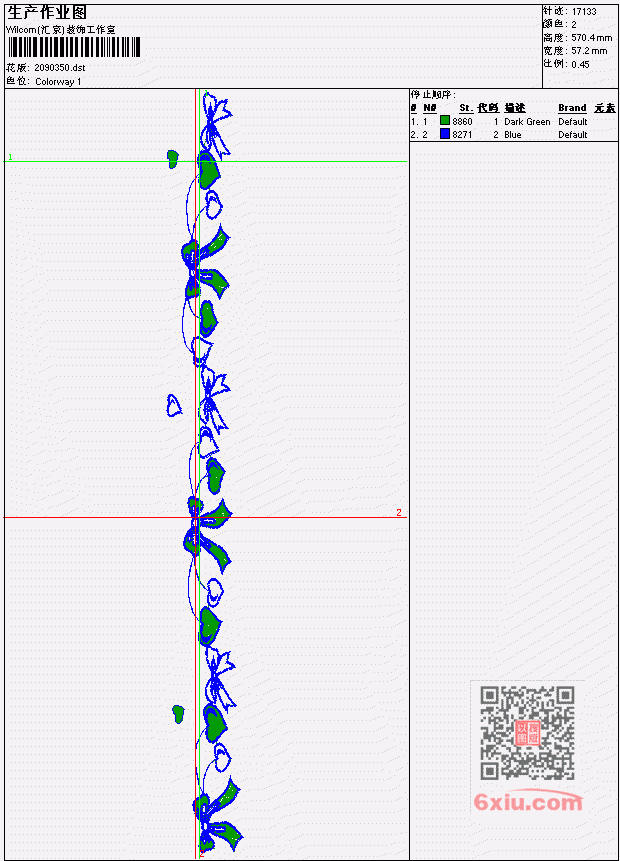Viewport: 620px width, 861px height.
Task: Click the top blue bow in the design
Action: click(215, 125)
